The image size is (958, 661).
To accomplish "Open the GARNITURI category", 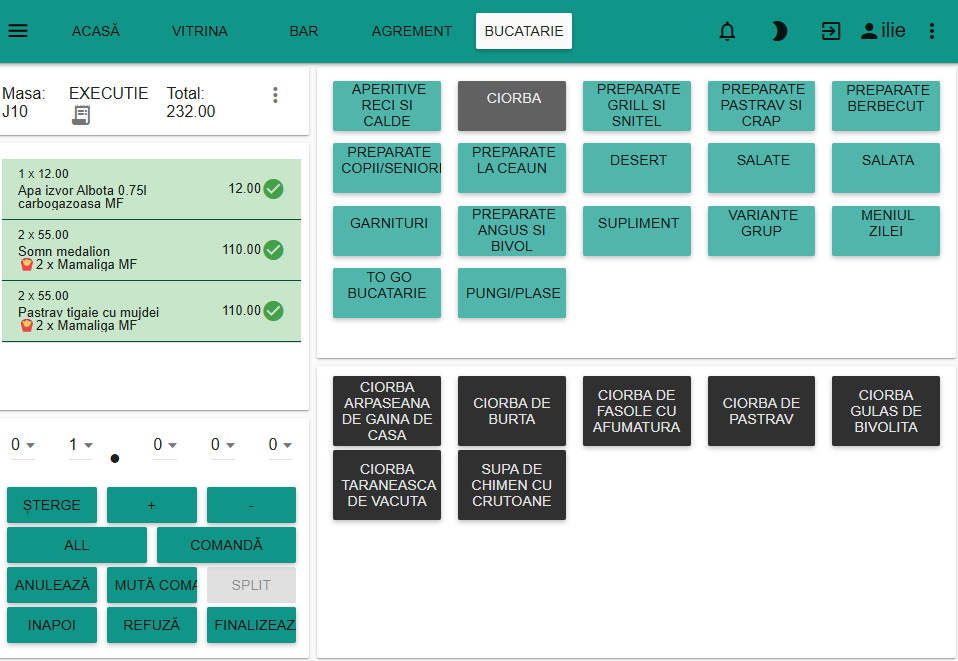I will (x=387, y=231).
